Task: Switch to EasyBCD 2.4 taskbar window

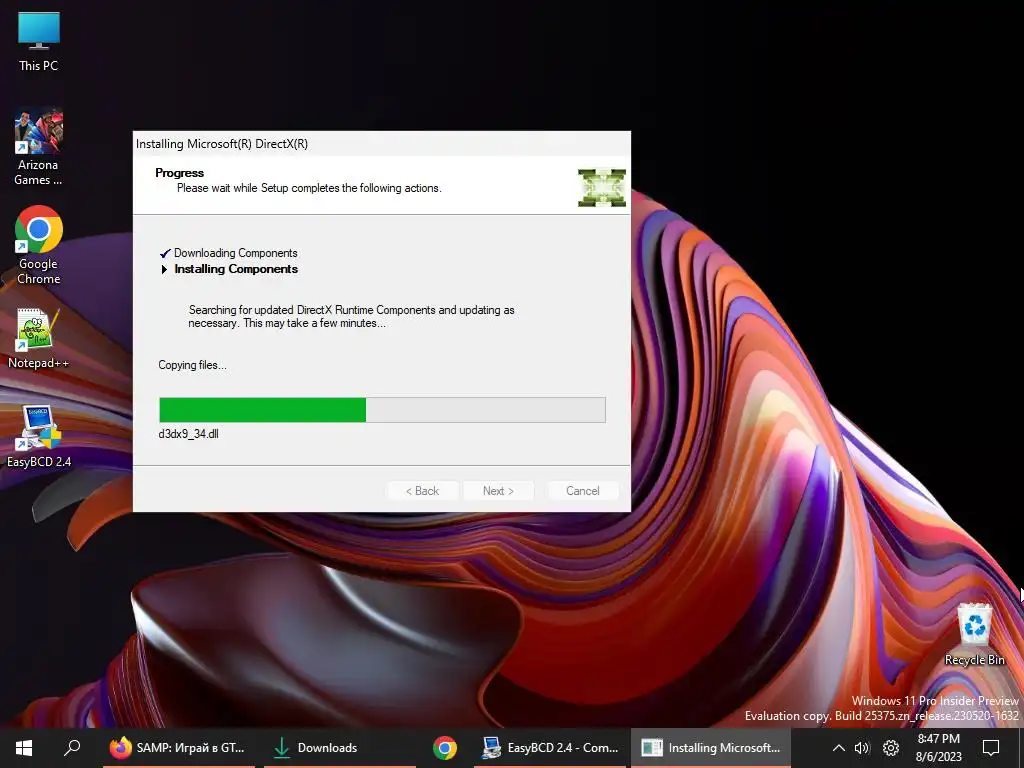Action: click(x=550, y=748)
